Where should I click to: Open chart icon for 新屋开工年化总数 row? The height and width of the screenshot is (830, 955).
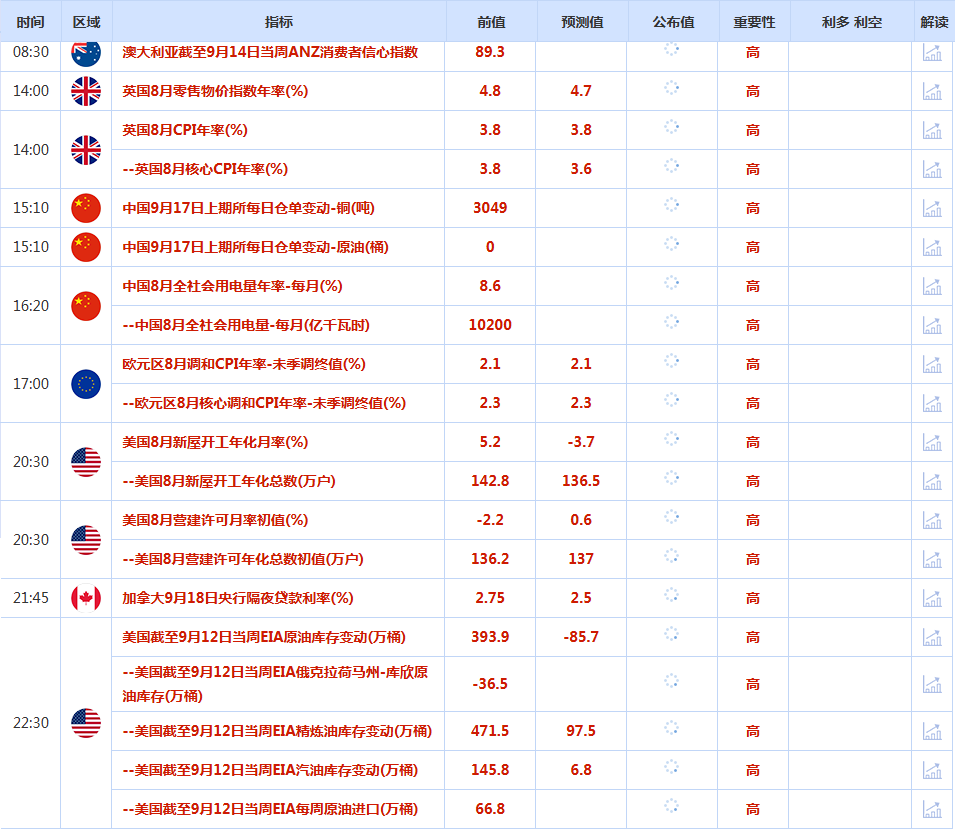932,482
